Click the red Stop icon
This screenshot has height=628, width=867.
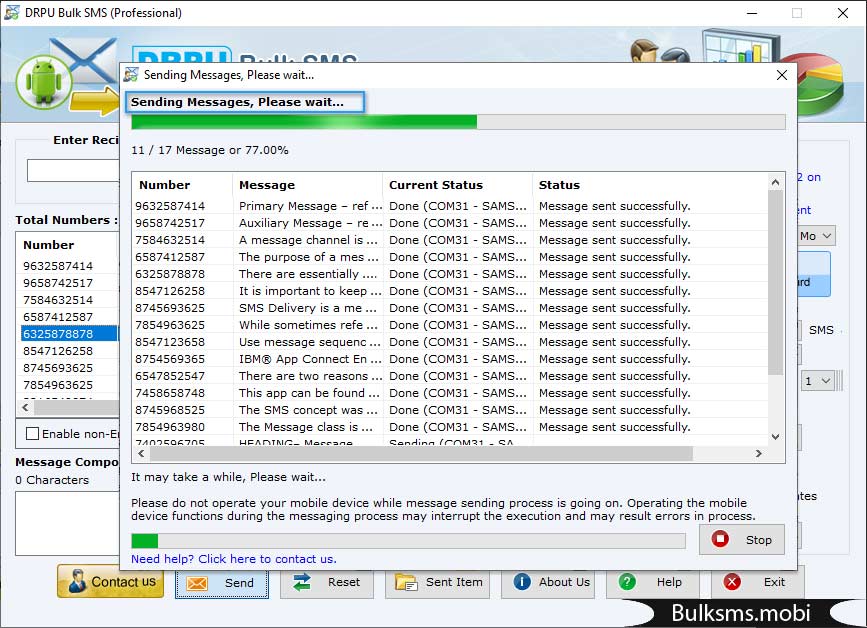click(720, 539)
